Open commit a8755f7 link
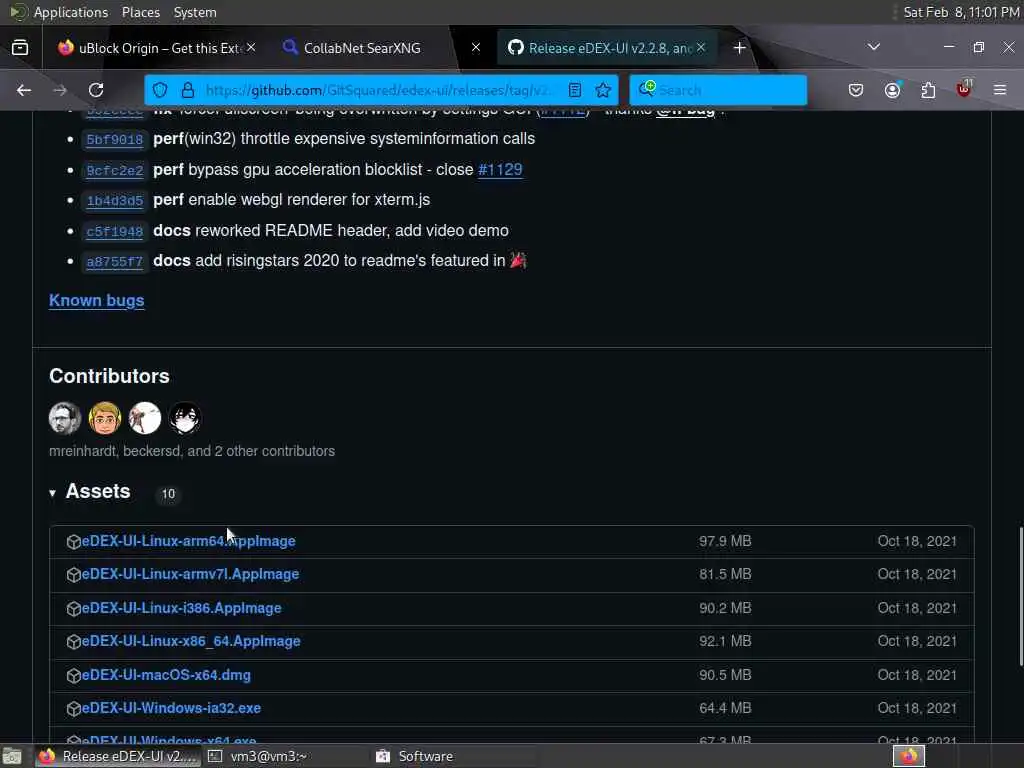 coord(115,262)
